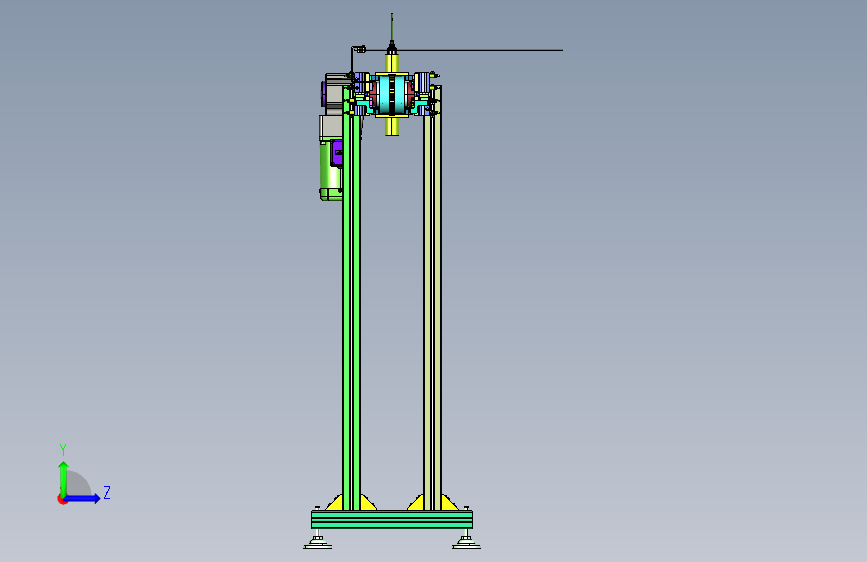
Task: Click the blue Z axis arrow of the triad
Action: coord(83,498)
